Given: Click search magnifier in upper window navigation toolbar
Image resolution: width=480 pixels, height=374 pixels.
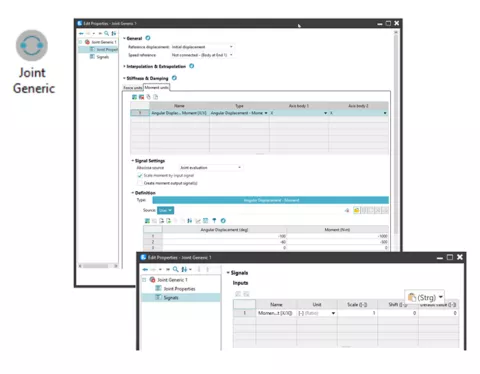Looking at the screenshot, I should pos(106,33).
